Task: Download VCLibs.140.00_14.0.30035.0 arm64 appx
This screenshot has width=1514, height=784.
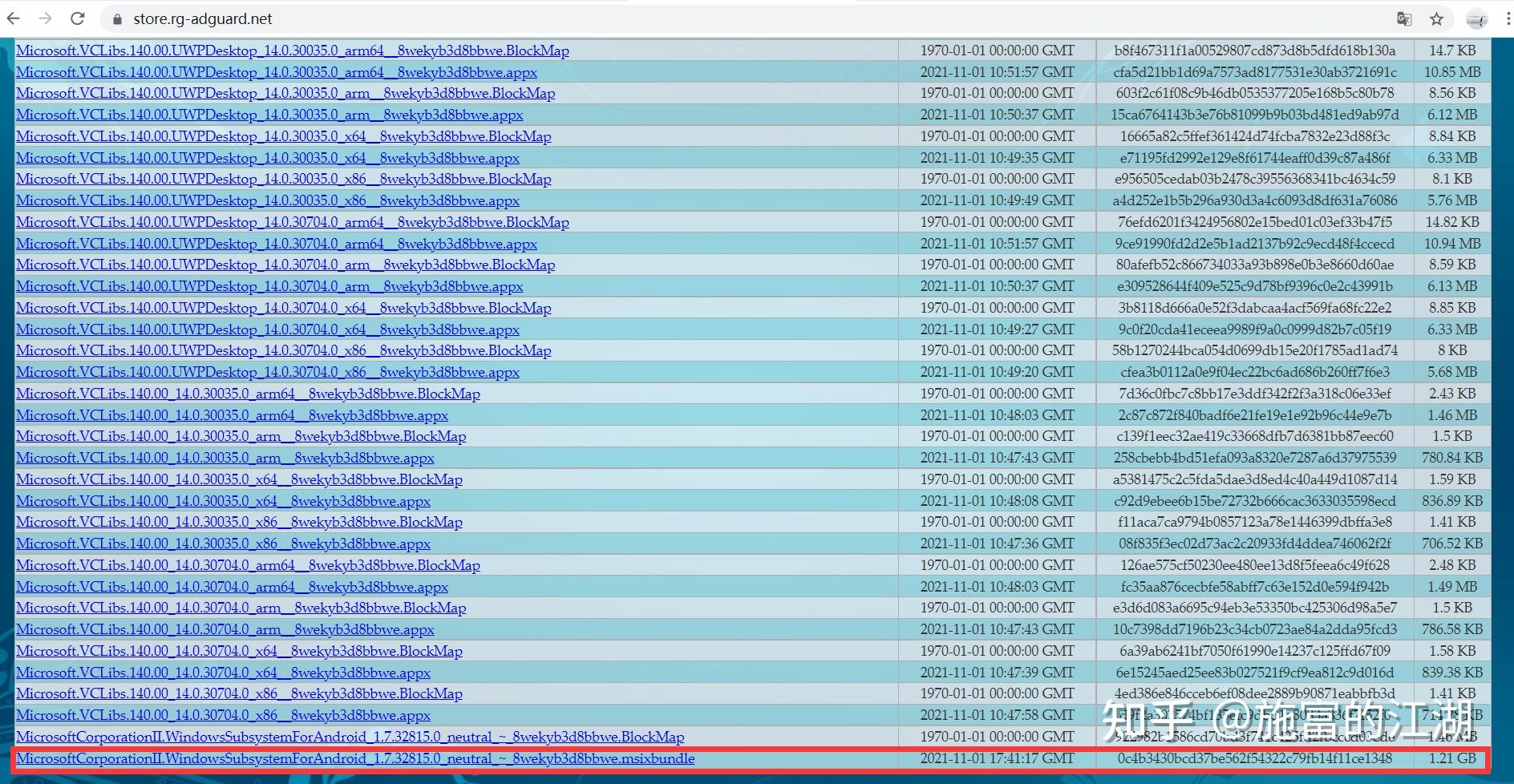Action: tap(232, 415)
